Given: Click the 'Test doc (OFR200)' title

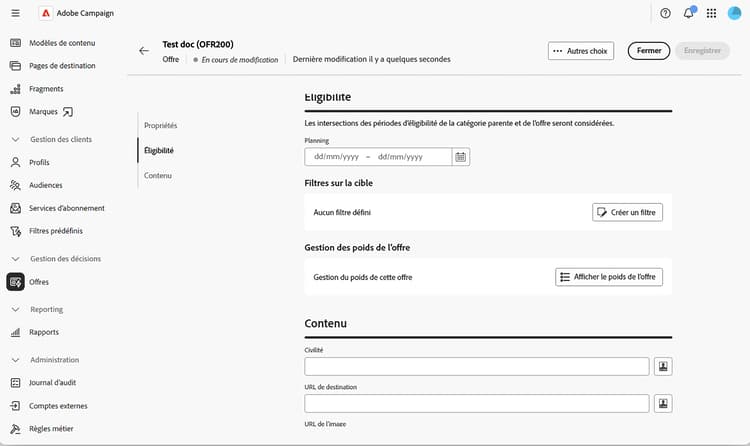Looking at the screenshot, I should click(x=198, y=44).
